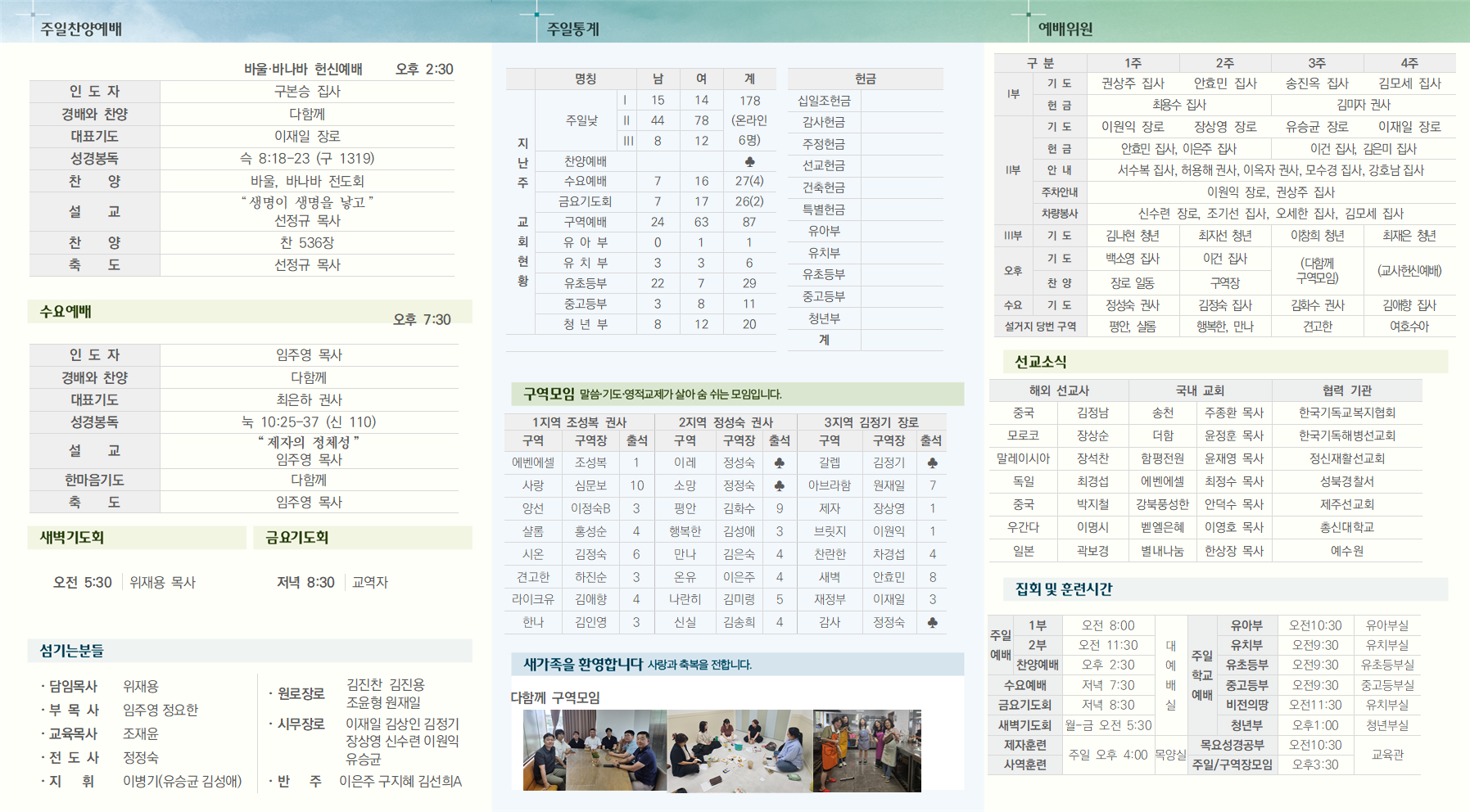
Task: Click the club symbol in 찬양예배 statistics row
Action: pos(749,161)
